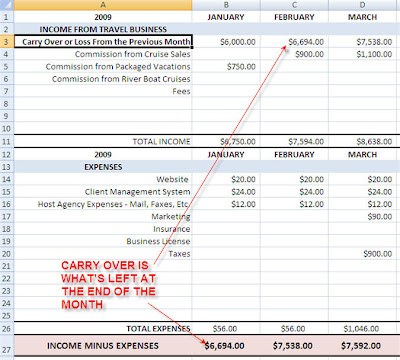Click the 'Taxes' label cell

(x=103, y=254)
